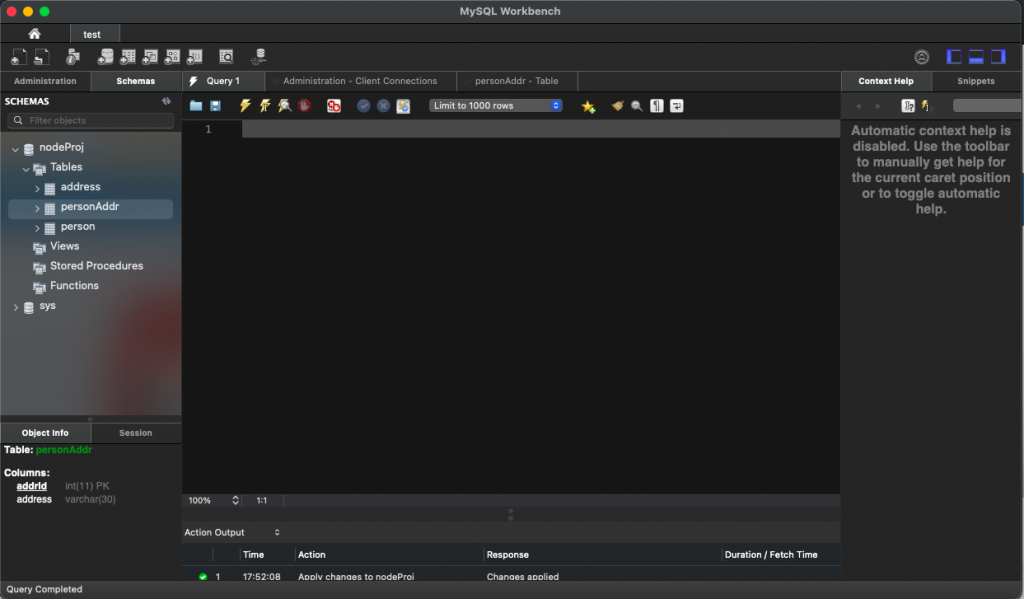Open preferences gear icon in top right
The width and height of the screenshot is (1024, 599).
[x=921, y=57]
